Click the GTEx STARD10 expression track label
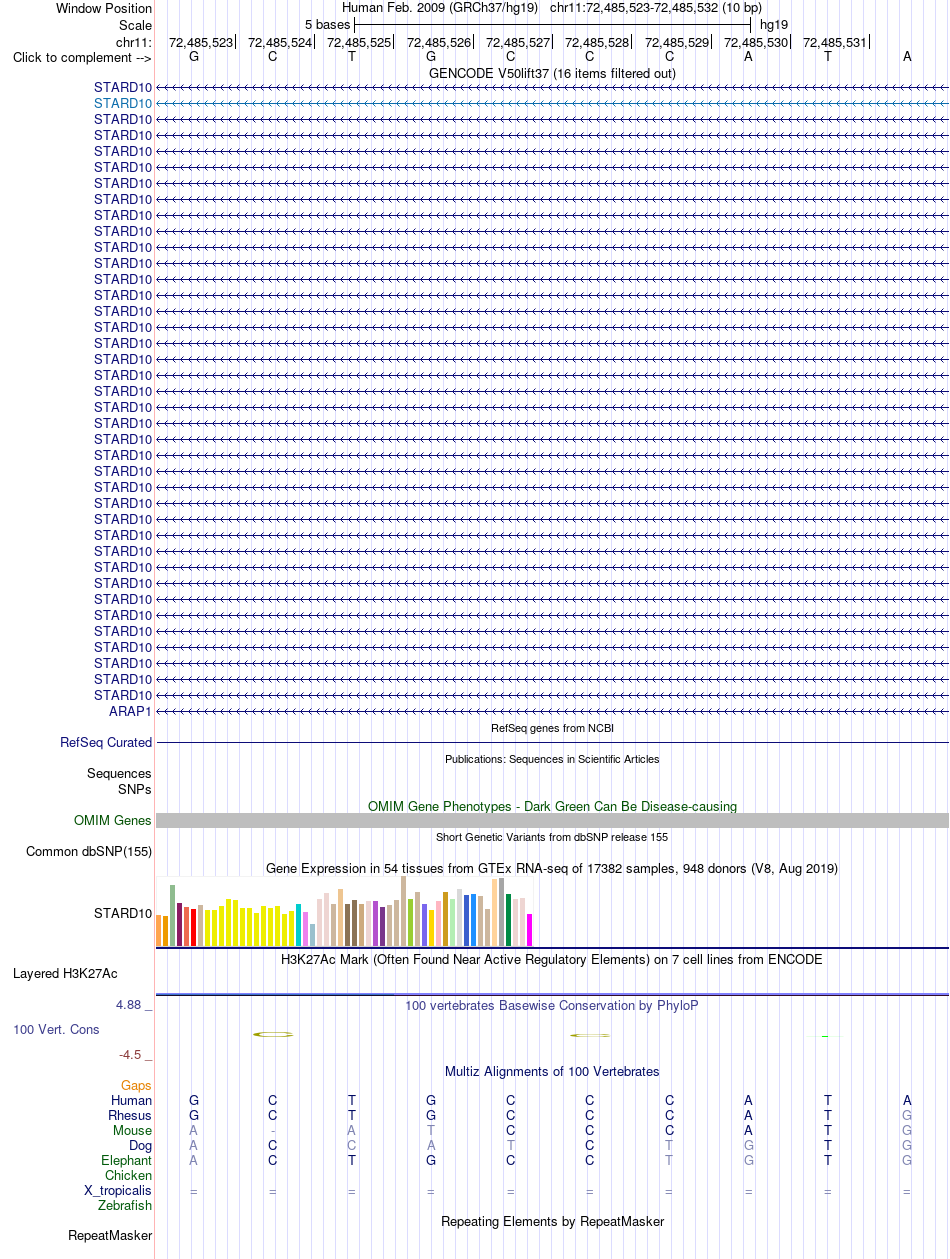Screen dimensions: 950x1259 (x=123, y=913)
